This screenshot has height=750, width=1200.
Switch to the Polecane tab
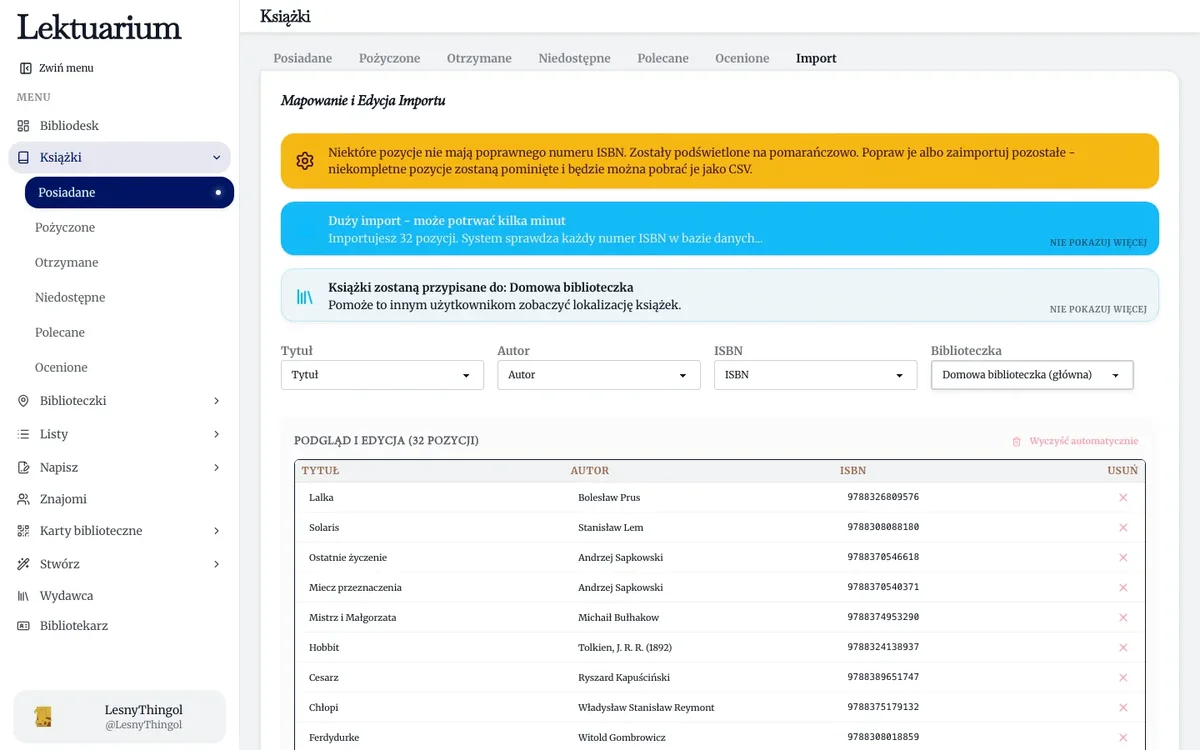click(663, 58)
